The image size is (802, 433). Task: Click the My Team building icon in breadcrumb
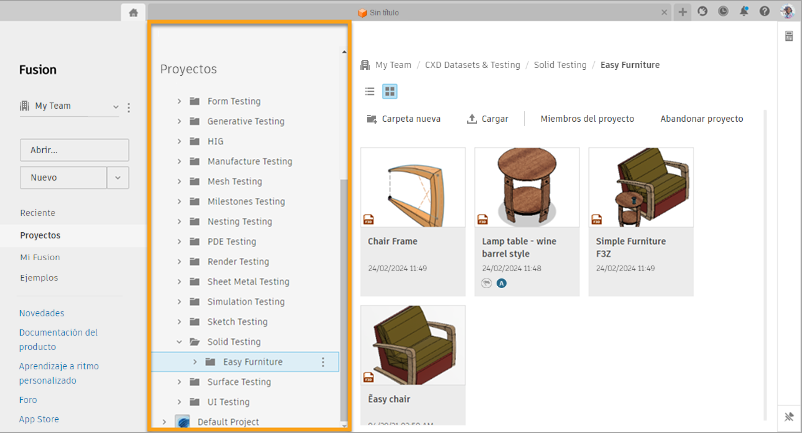tap(365, 65)
